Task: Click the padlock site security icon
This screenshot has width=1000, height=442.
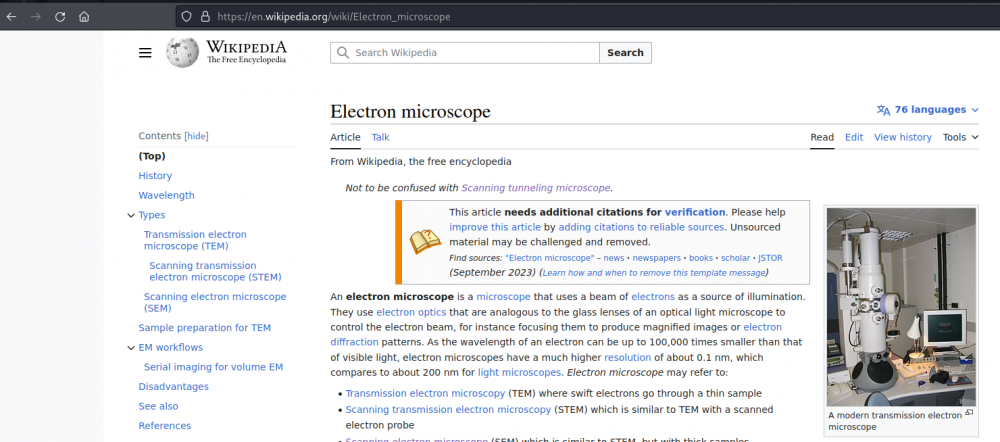Action: [205, 17]
